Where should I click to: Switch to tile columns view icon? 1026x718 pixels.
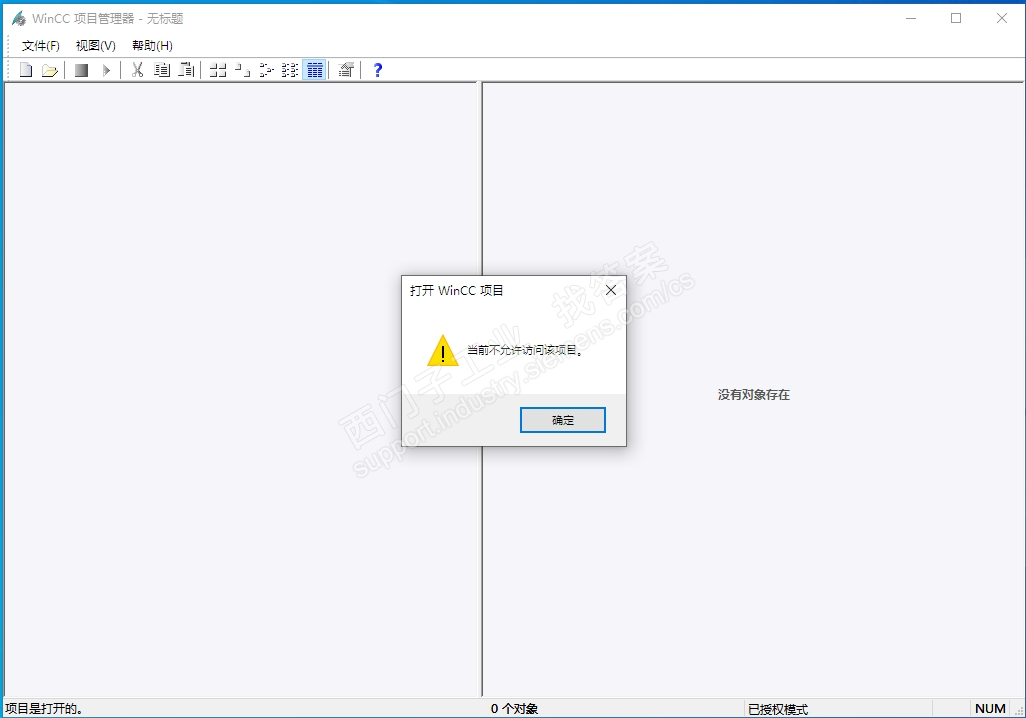point(290,70)
